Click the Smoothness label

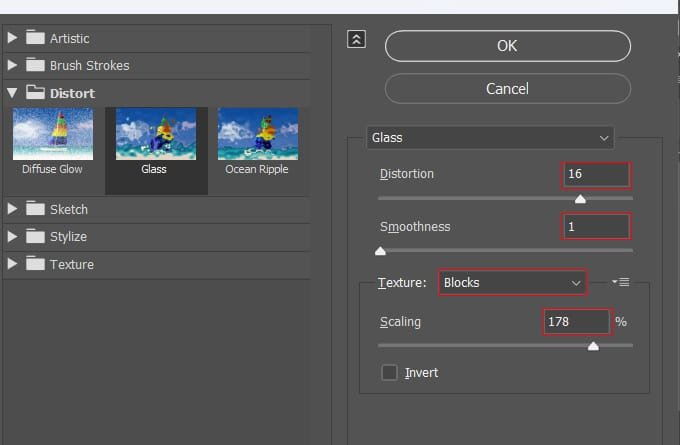pos(415,226)
